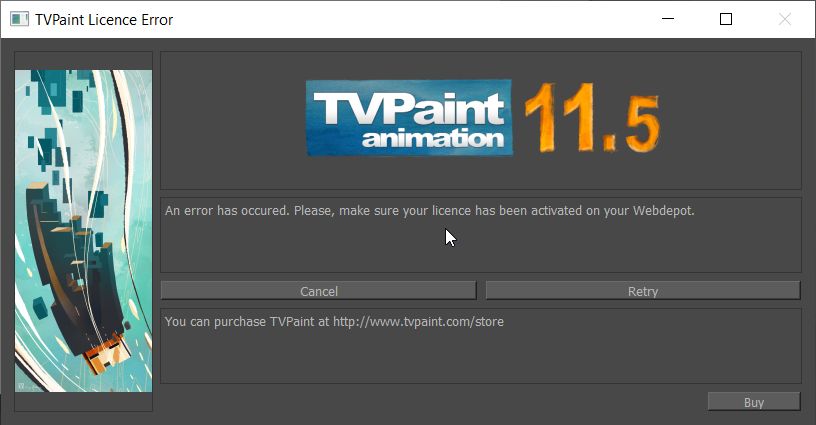
Task: Click the Cancel button
Action: pyautogui.click(x=318, y=291)
